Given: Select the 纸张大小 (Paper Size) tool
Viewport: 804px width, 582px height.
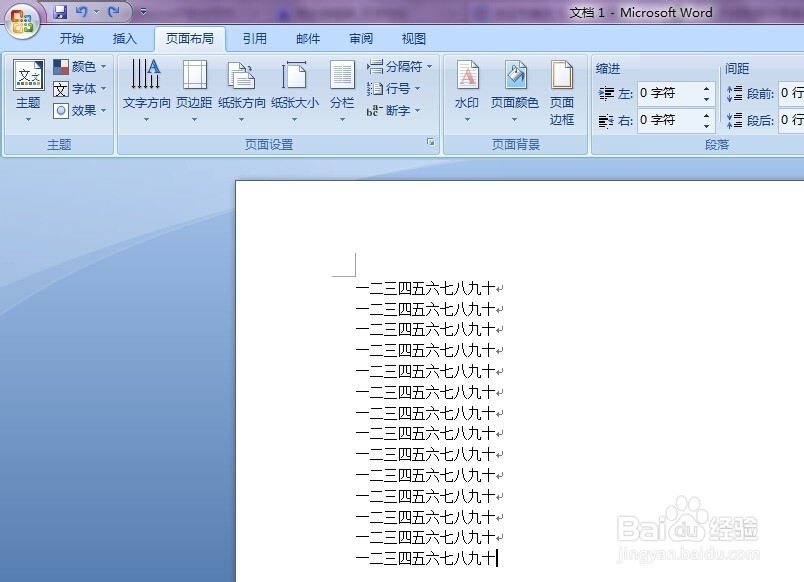Looking at the screenshot, I should (x=294, y=88).
